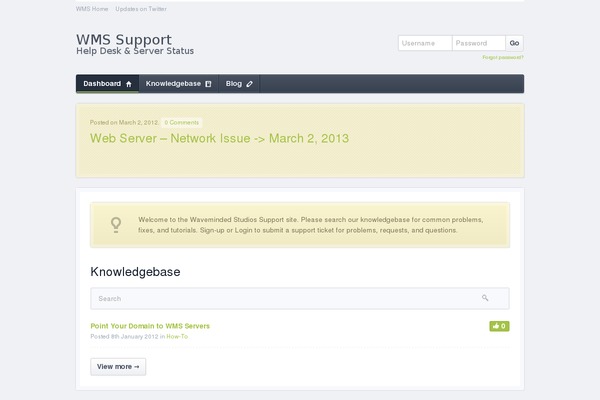Viewport: 600px width, 400px height.
Task: Open the Blog navigation tab
Action: [x=239, y=84]
